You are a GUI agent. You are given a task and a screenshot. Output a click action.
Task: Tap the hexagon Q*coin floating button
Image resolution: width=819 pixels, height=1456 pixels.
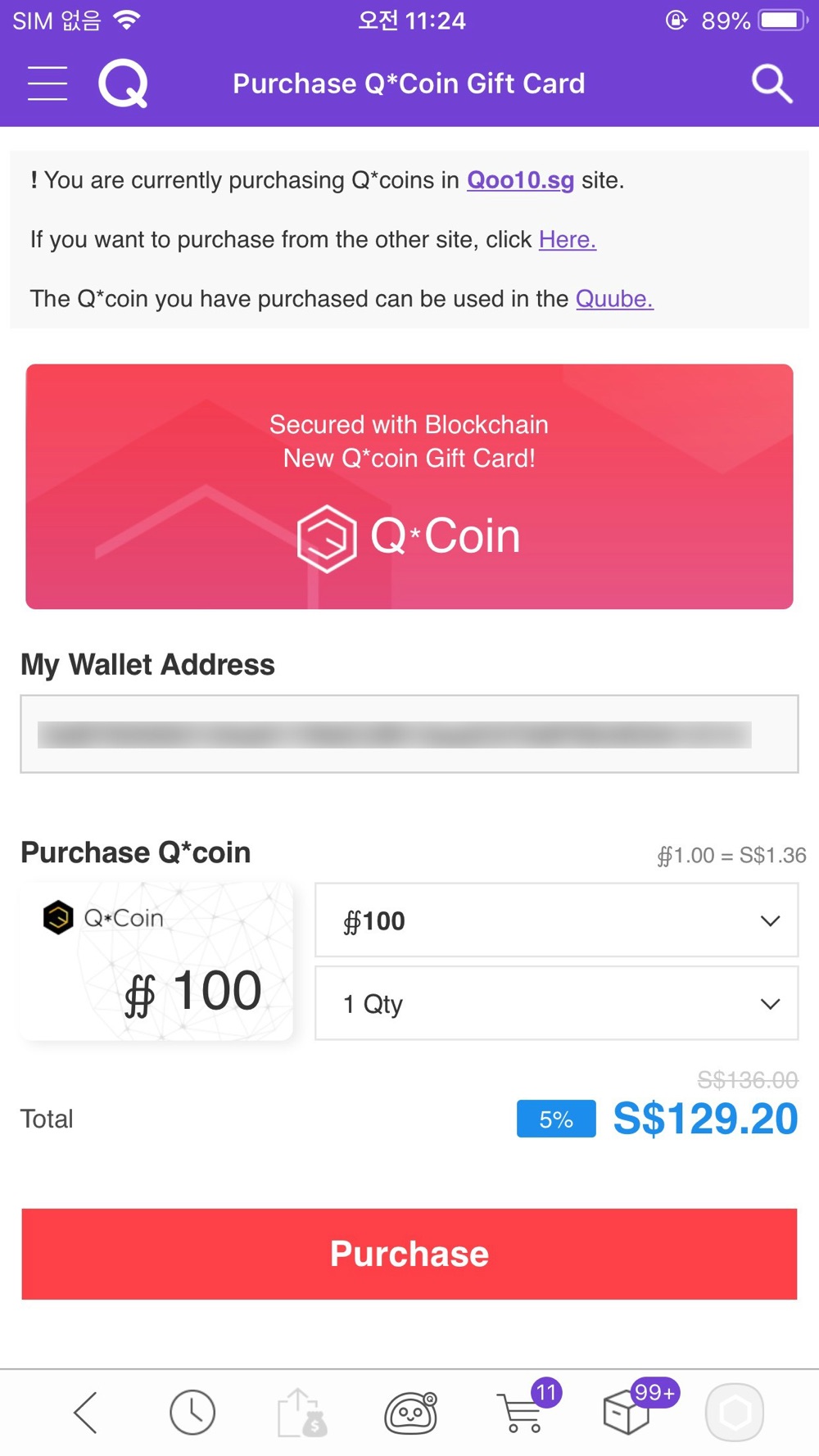click(x=735, y=1413)
